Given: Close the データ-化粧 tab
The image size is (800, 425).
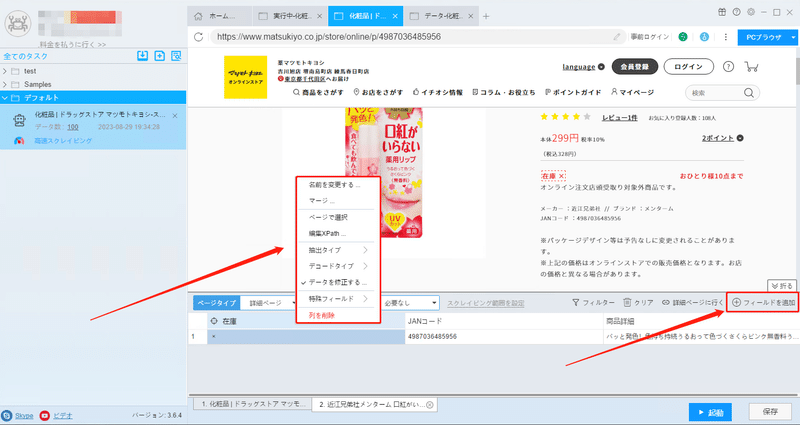Looking at the screenshot, I should coord(471,16).
